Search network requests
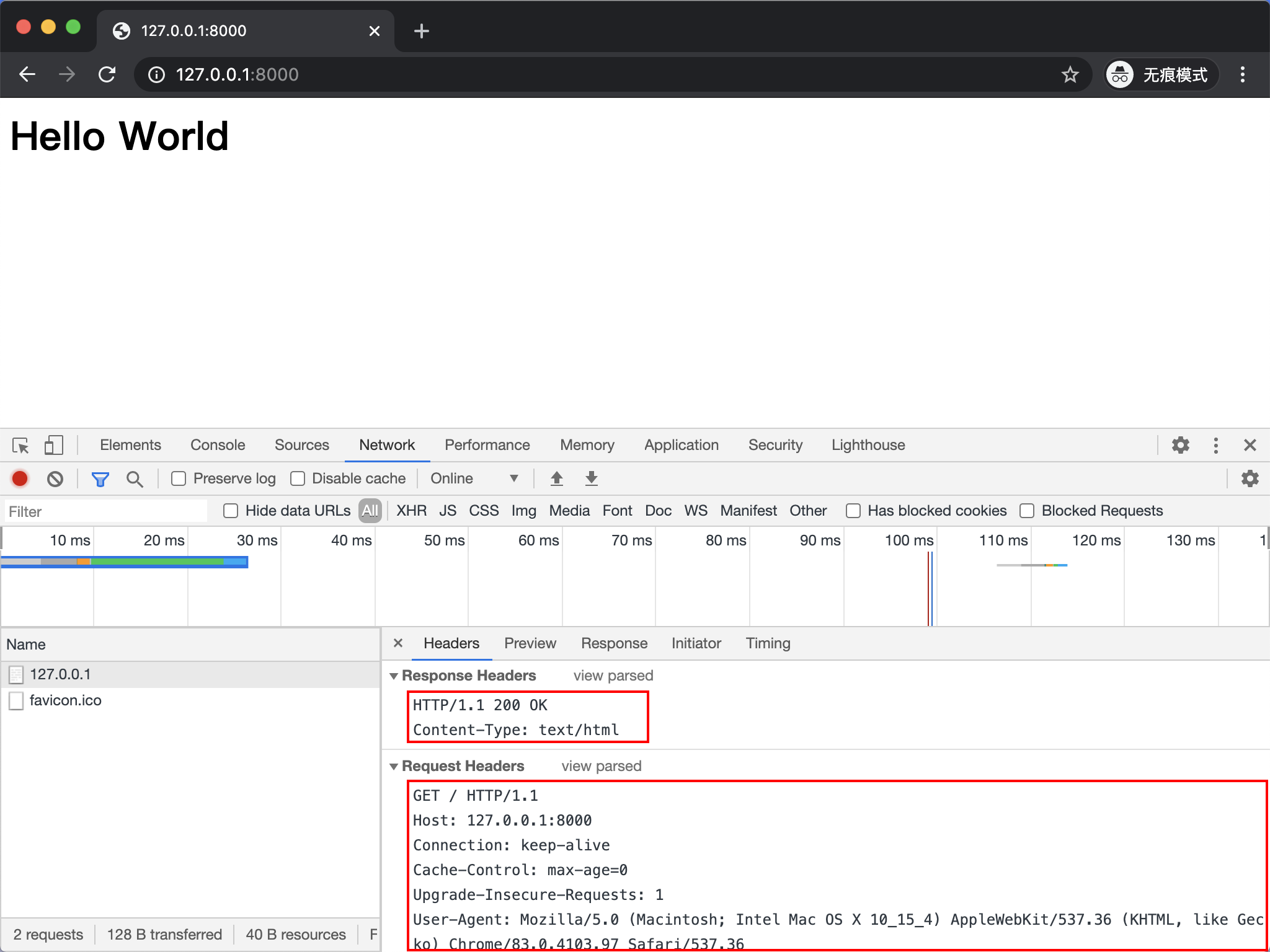This screenshot has height=952, width=1270. pos(135,478)
